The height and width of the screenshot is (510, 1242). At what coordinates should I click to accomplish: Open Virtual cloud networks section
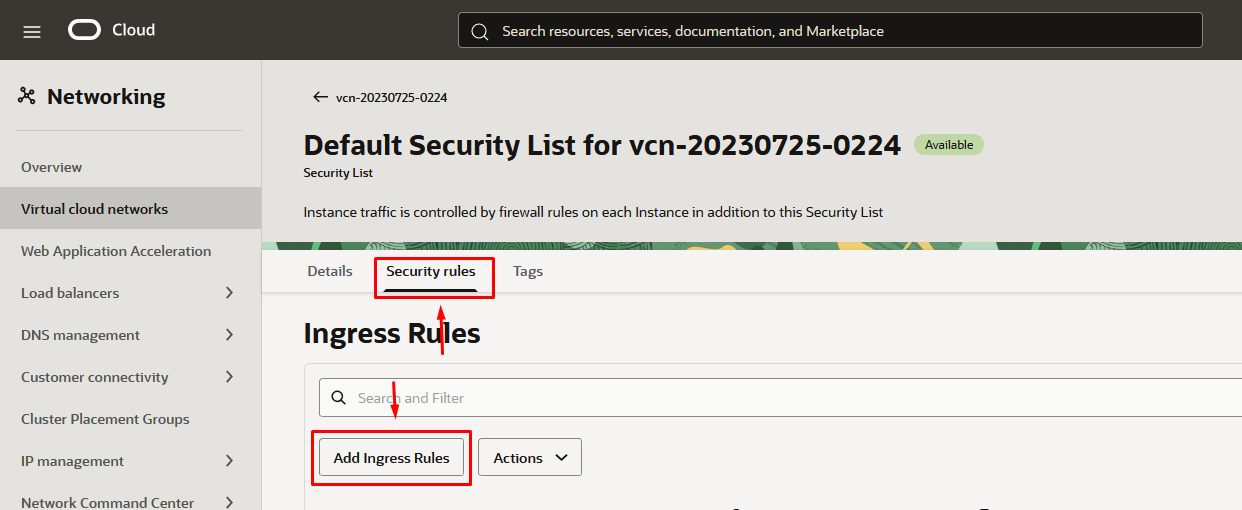130,209
